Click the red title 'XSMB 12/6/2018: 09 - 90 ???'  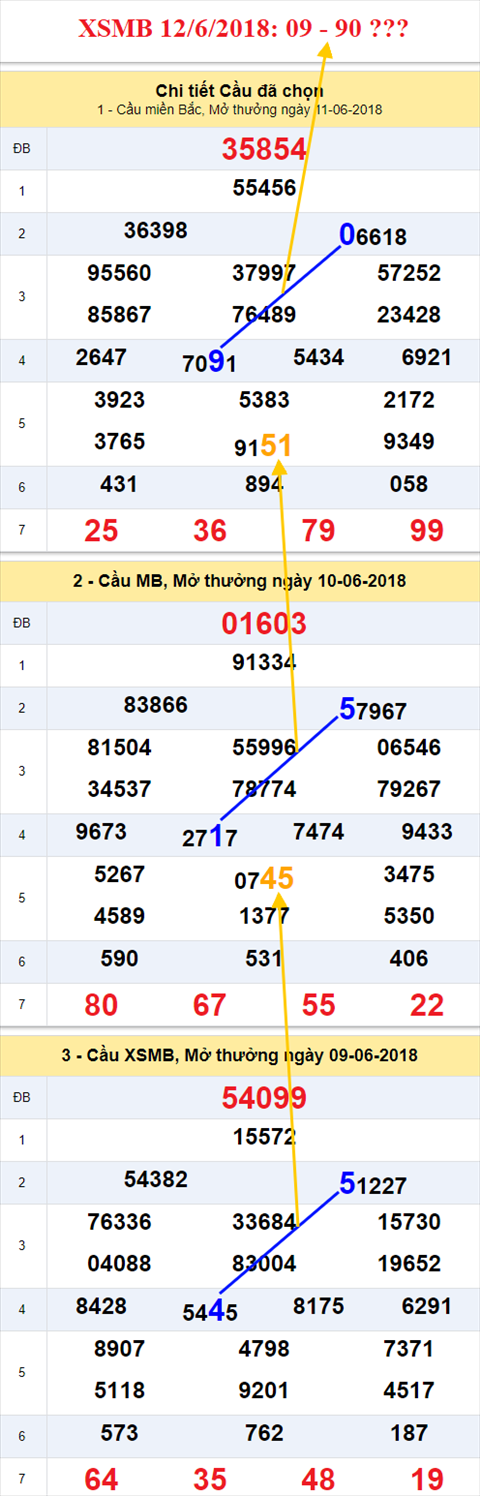243,28
